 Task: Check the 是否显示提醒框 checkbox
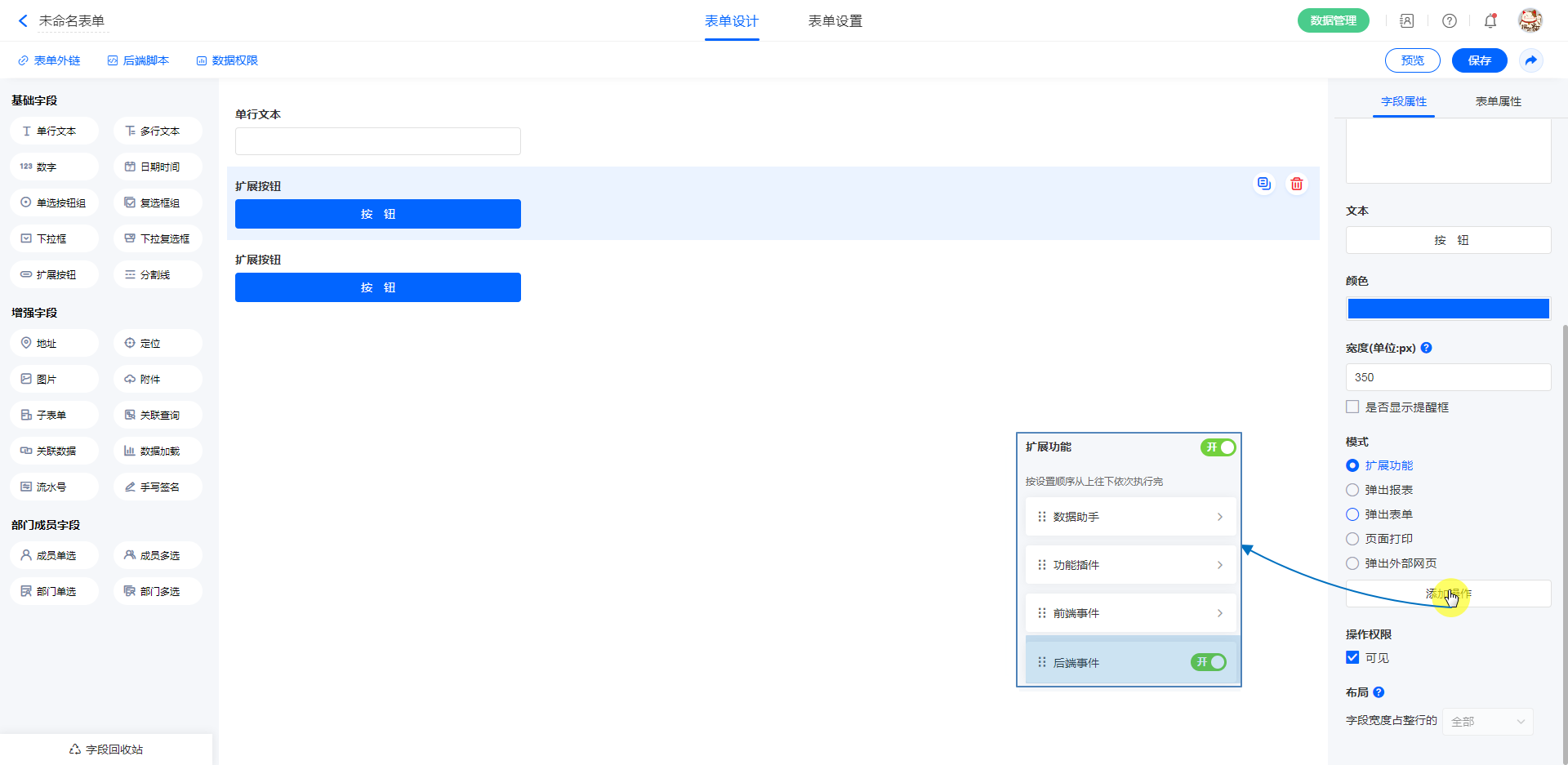(x=1352, y=407)
